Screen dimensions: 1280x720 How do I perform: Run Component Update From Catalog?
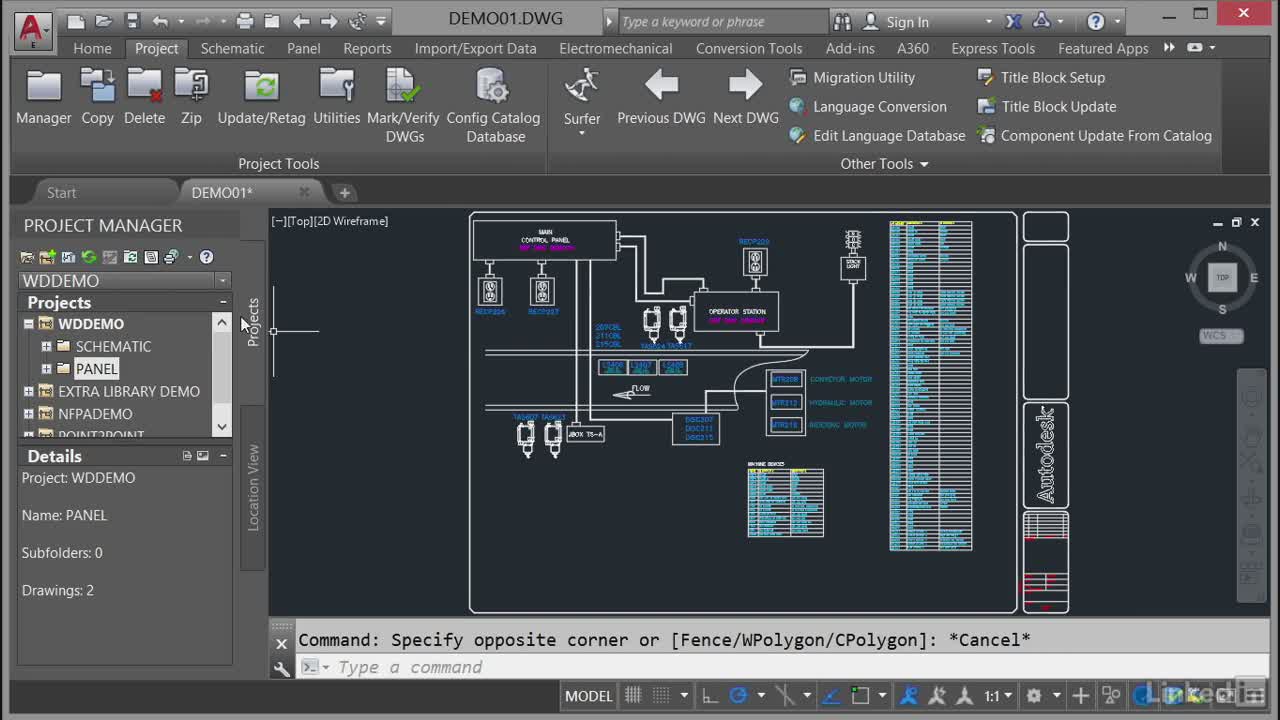pos(1094,135)
